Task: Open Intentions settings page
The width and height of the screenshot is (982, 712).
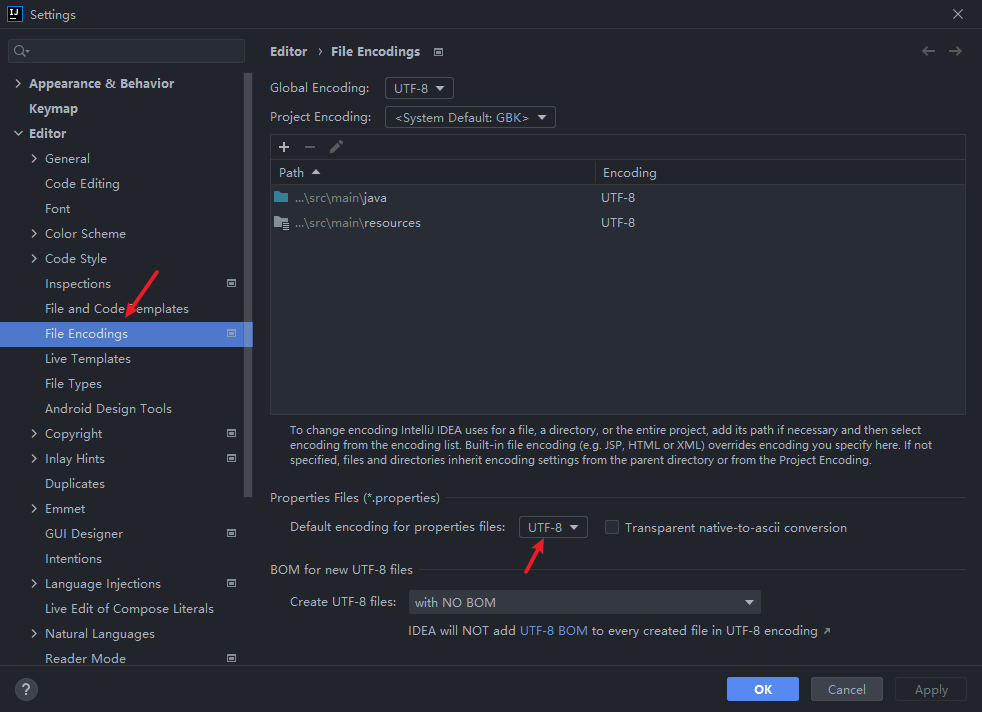Action: click(x=73, y=559)
